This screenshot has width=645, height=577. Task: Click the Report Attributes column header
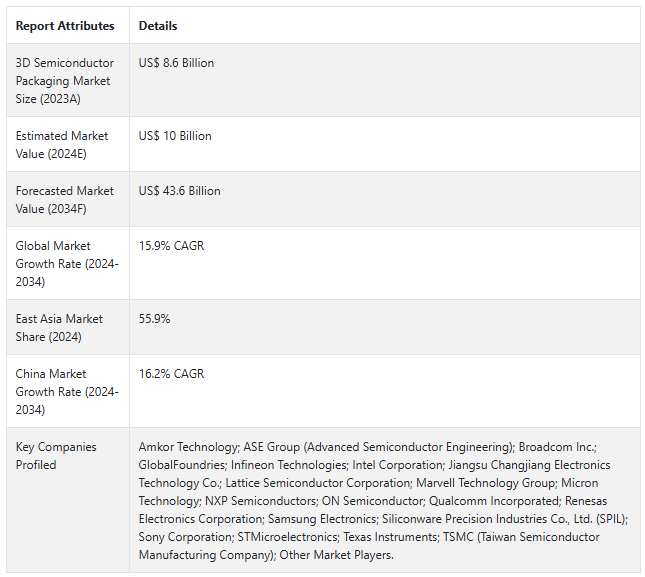click(65, 26)
